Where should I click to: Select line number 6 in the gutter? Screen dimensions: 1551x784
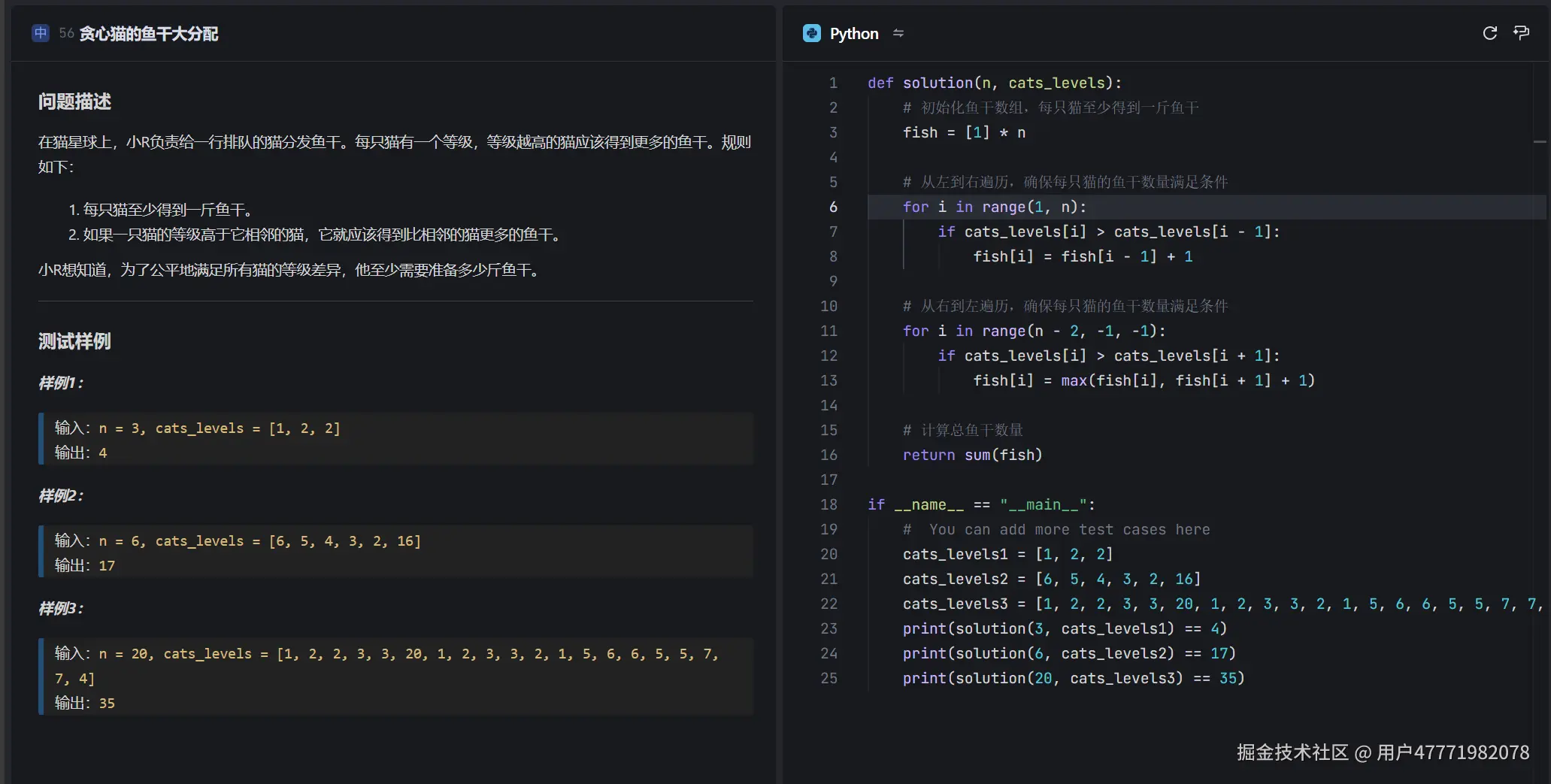point(833,207)
